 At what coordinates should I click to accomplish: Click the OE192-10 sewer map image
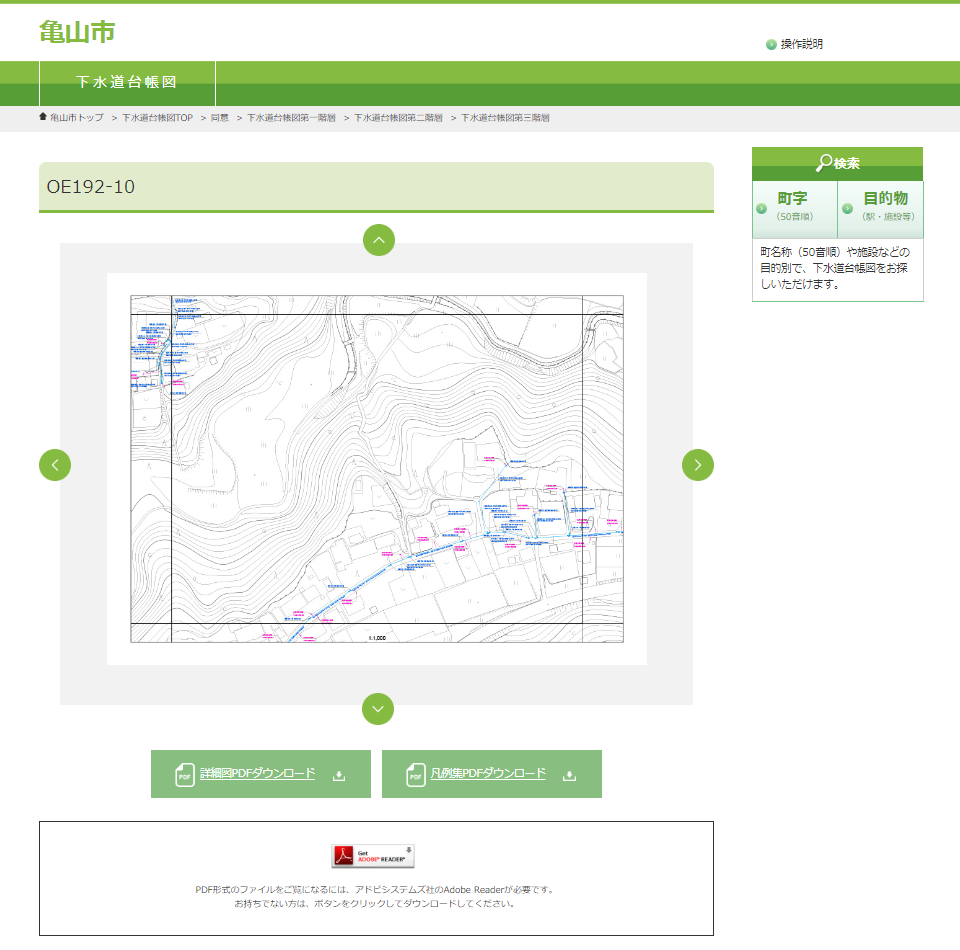click(x=377, y=469)
